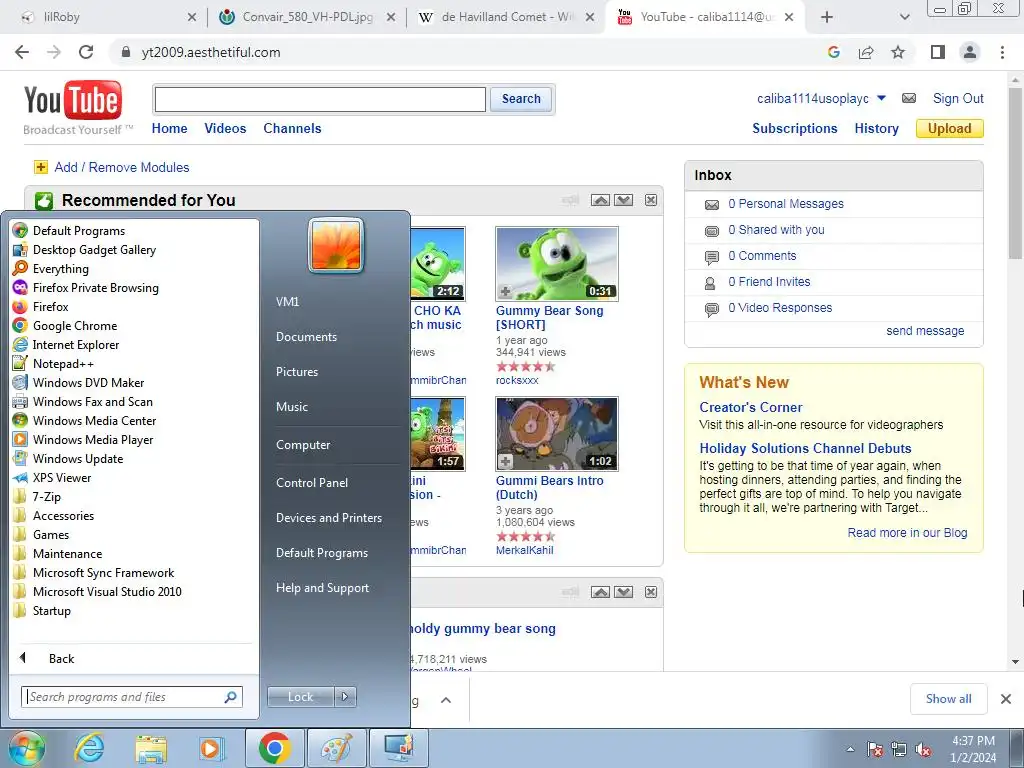The height and width of the screenshot is (768, 1024).
Task: Open Pictures from the Start menu
Action: tap(296, 371)
